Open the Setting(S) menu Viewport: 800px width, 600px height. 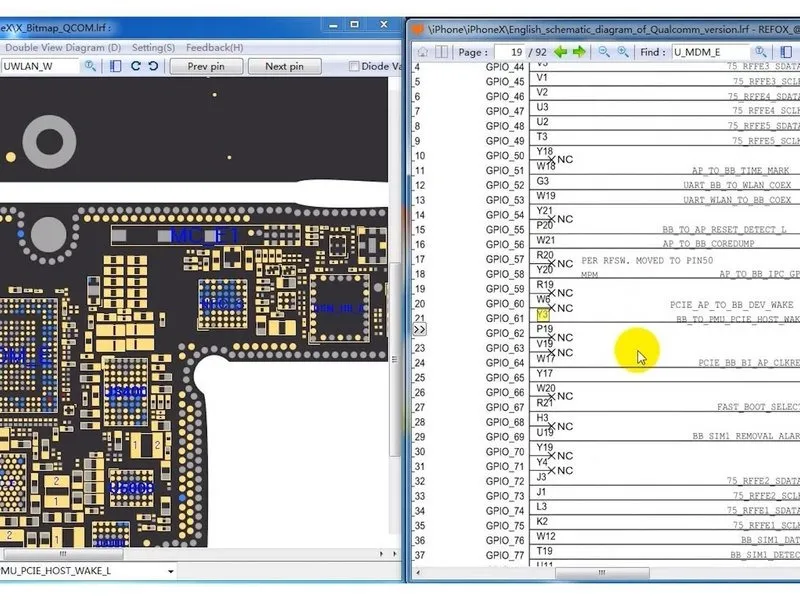pos(153,47)
